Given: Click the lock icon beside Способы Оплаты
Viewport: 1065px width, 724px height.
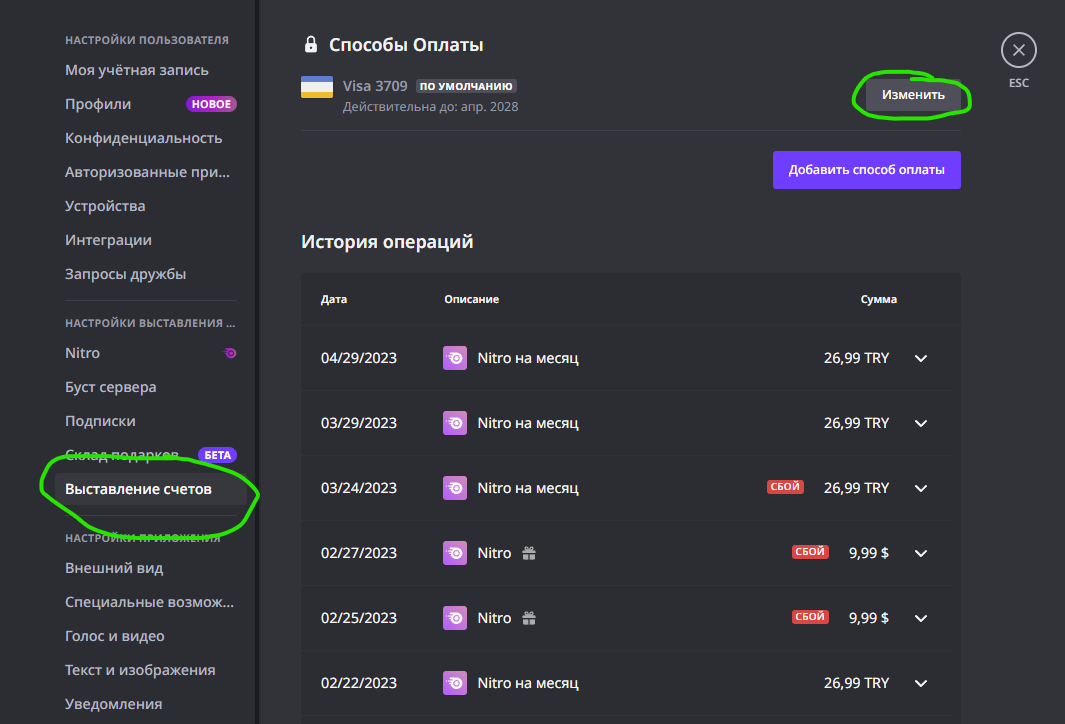Looking at the screenshot, I should pos(310,45).
